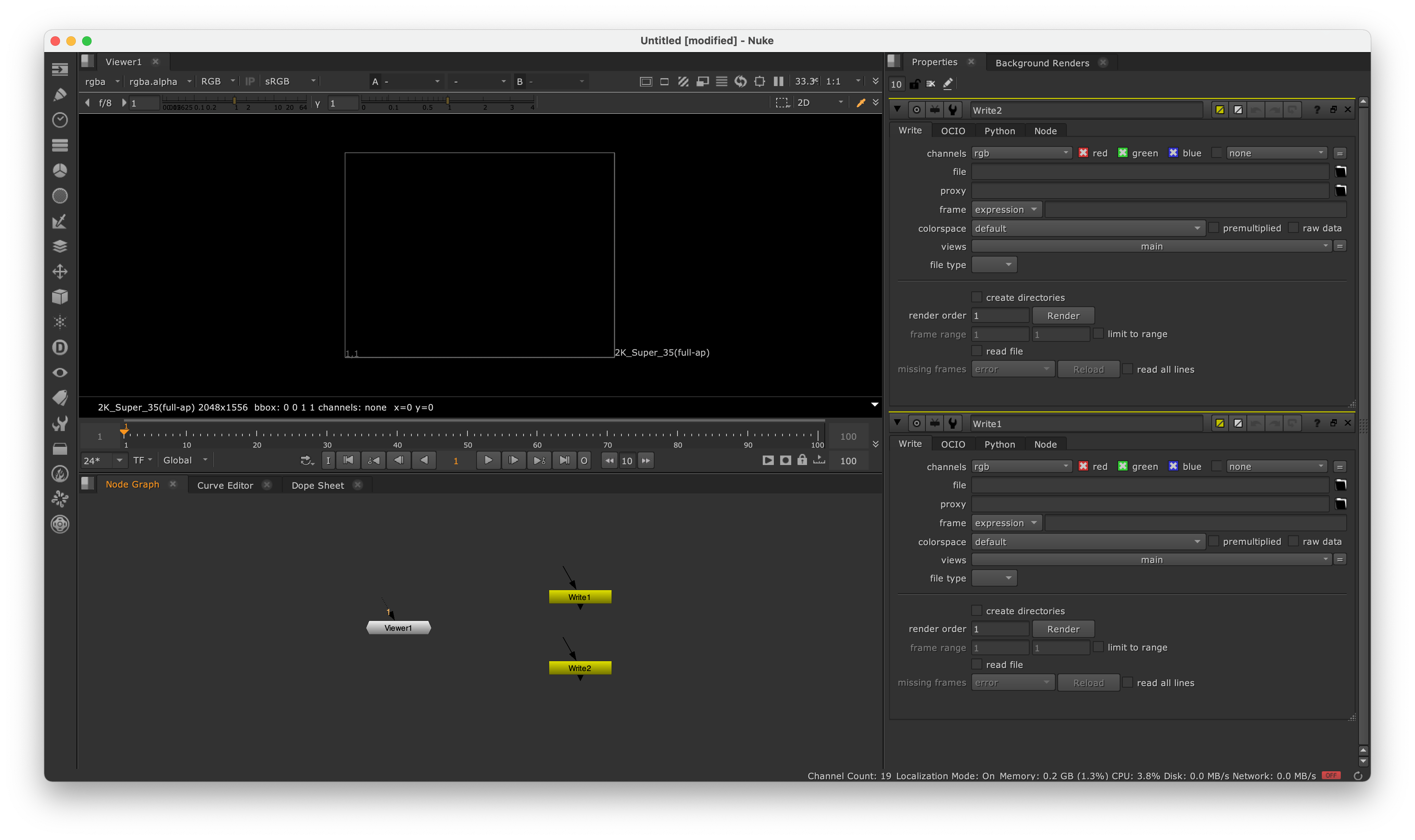Select the Write1 node in graph

point(580,596)
